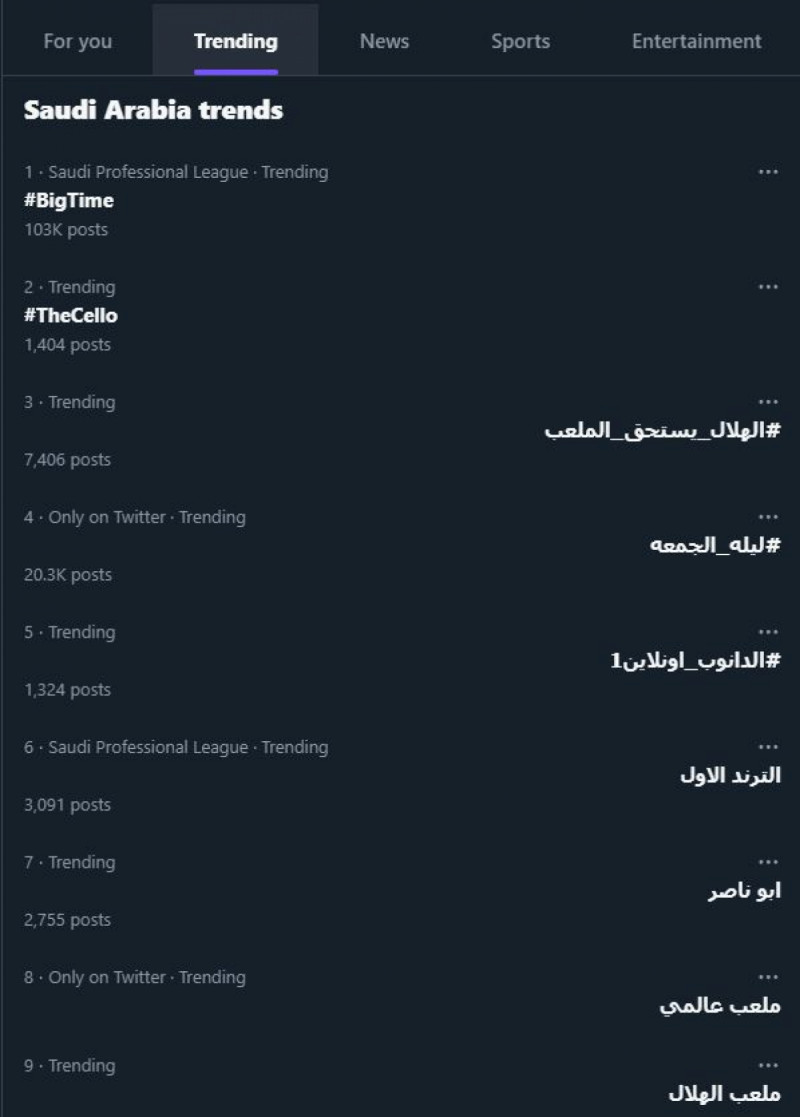Screen dimensions: 800x1117
Task: Open the #BigTime hashtag trend
Action: click(69, 200)
